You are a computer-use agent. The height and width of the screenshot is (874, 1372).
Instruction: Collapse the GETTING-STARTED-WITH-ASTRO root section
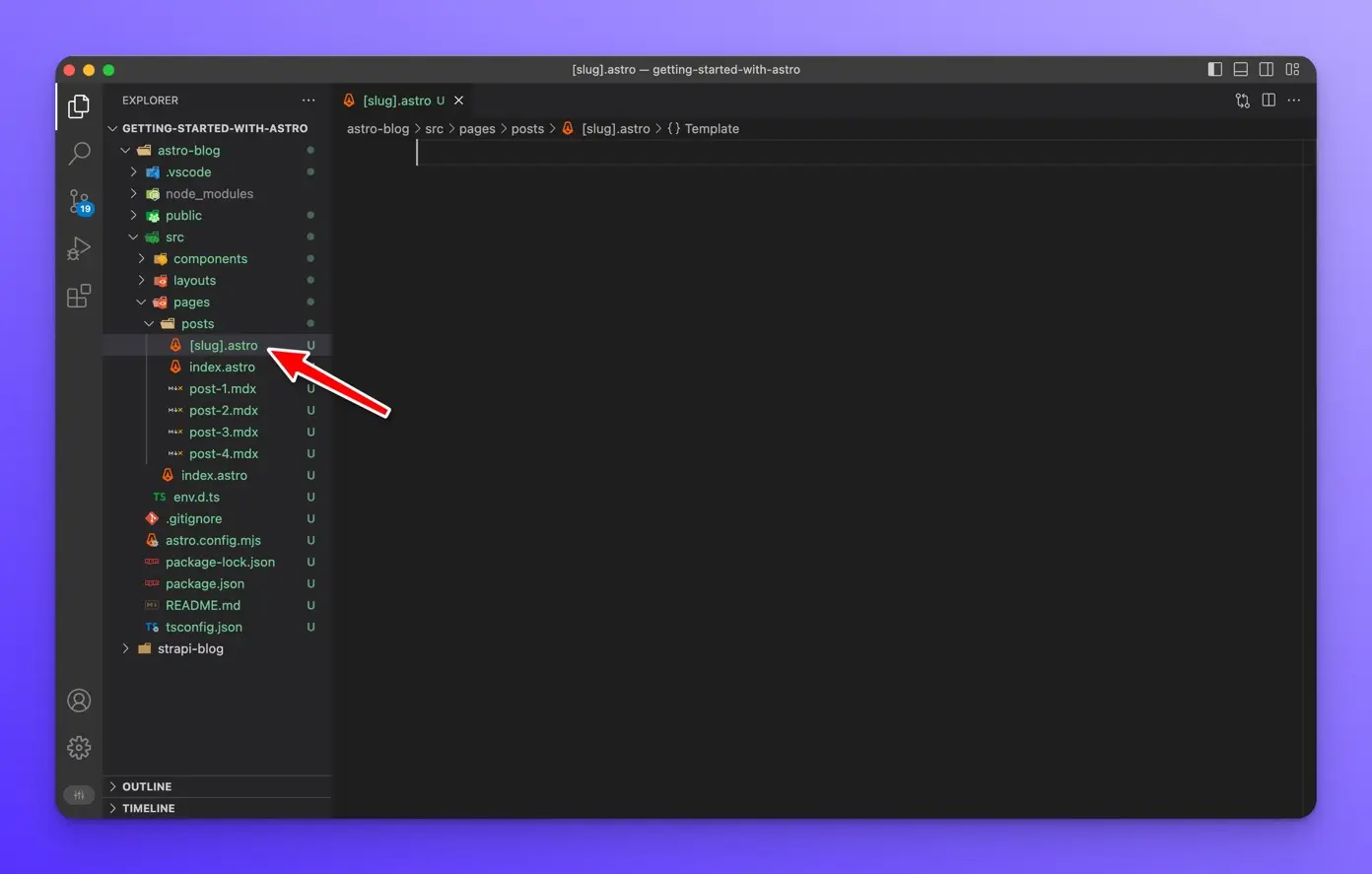(217, 128)
